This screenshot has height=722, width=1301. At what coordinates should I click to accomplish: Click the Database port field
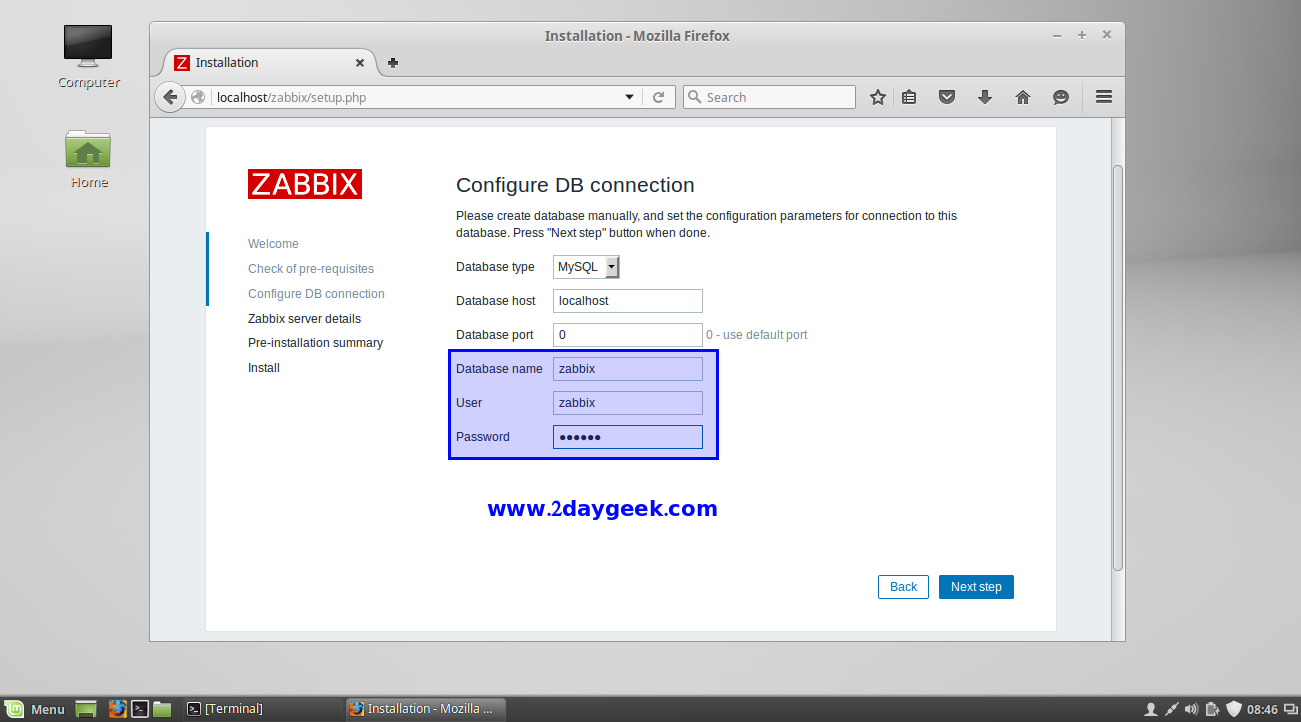click(x=628, y=335)
